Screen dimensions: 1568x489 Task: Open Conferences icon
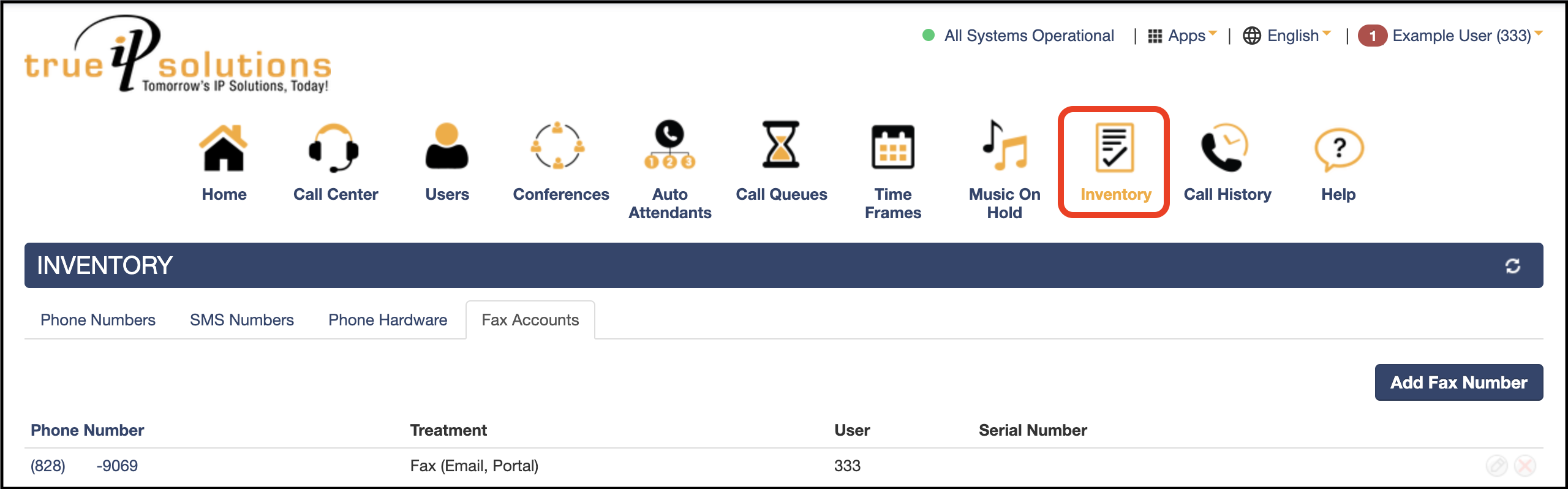[x=557, y=146]
